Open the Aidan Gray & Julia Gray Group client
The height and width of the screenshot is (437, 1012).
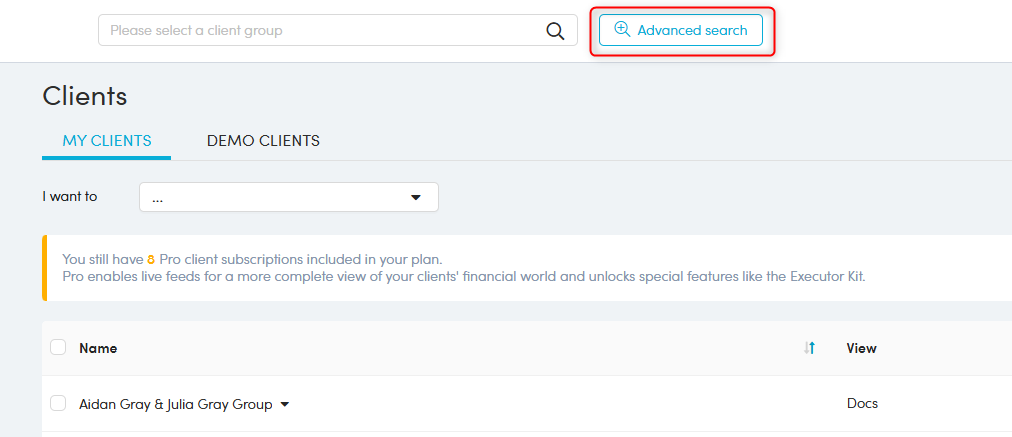click(175, 404)
